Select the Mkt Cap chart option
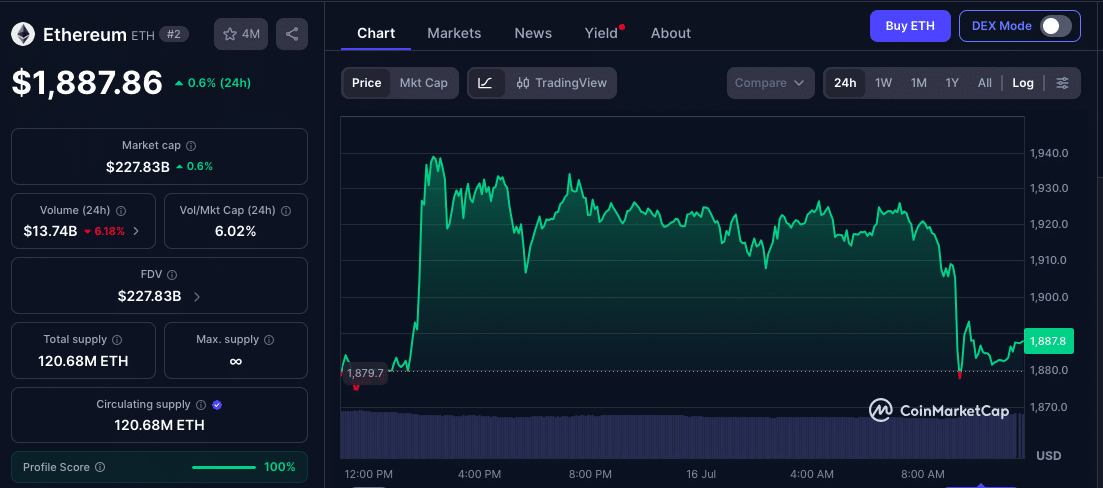Image resolution: width=1103 pixels, height=488 pixels. (423, 83)
